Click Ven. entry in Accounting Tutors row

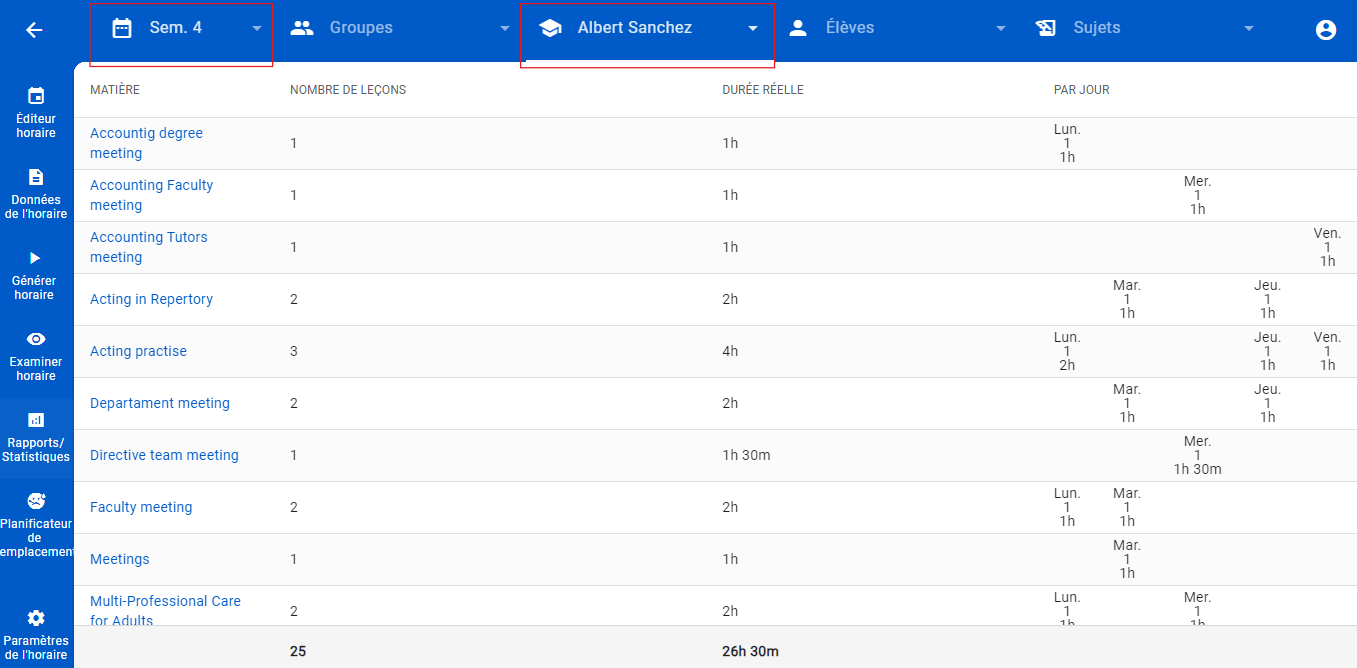1327,247
